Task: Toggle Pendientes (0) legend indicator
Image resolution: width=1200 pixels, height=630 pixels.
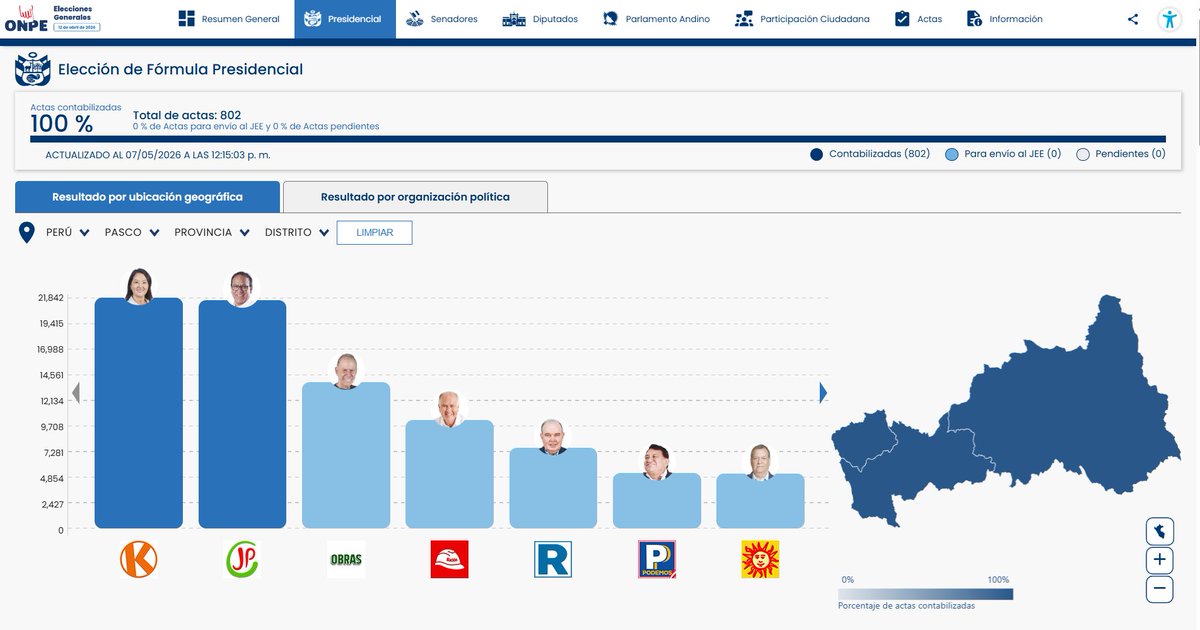Action: click(x=1082, y=154)
